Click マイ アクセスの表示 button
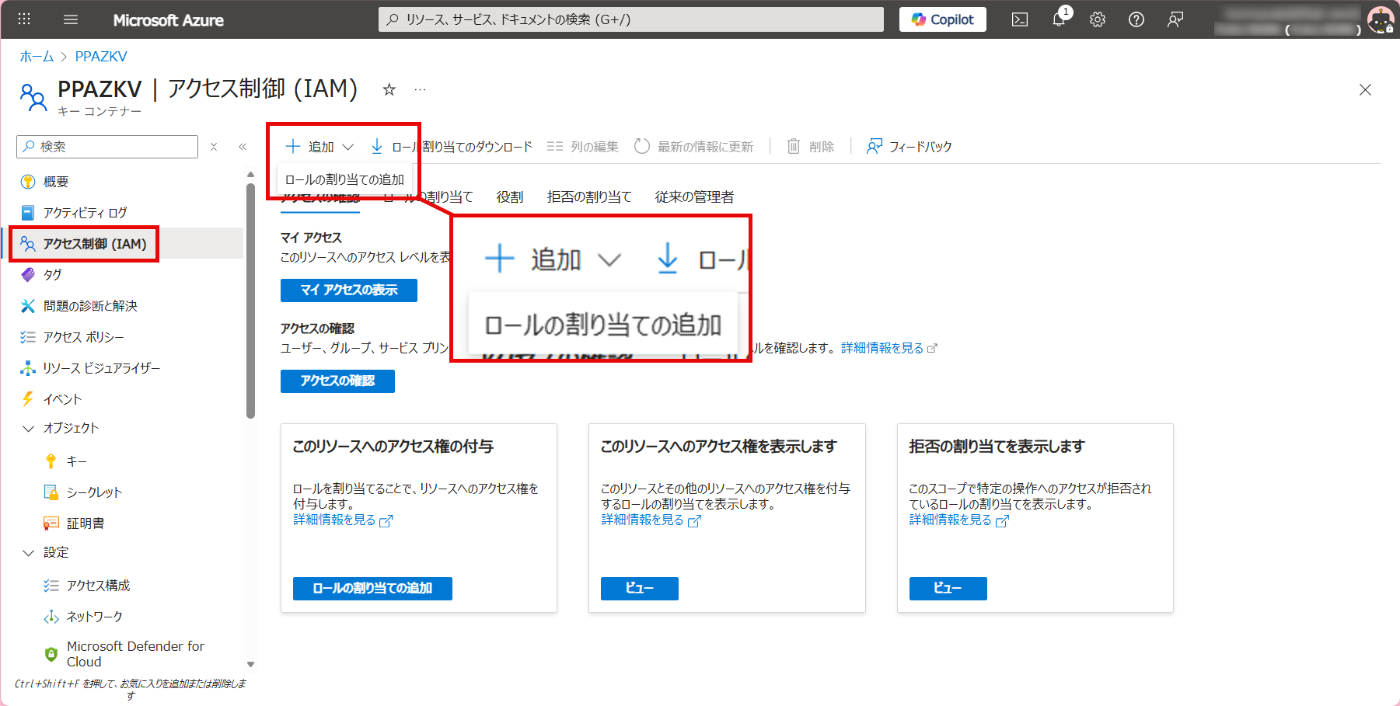1400x706 pixels. click(349, 290)
